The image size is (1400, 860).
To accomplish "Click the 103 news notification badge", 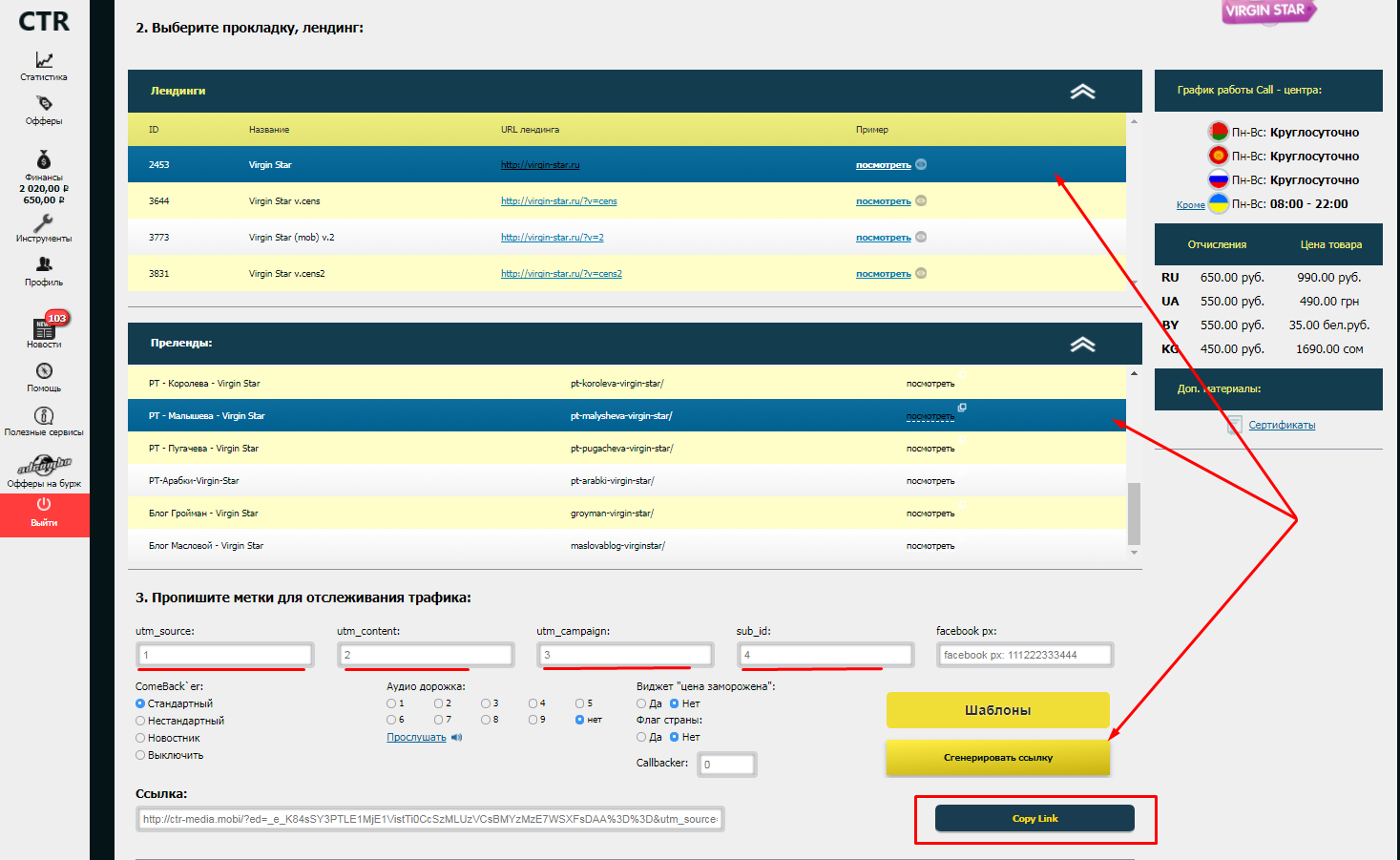I will click(x=57, y=318).
